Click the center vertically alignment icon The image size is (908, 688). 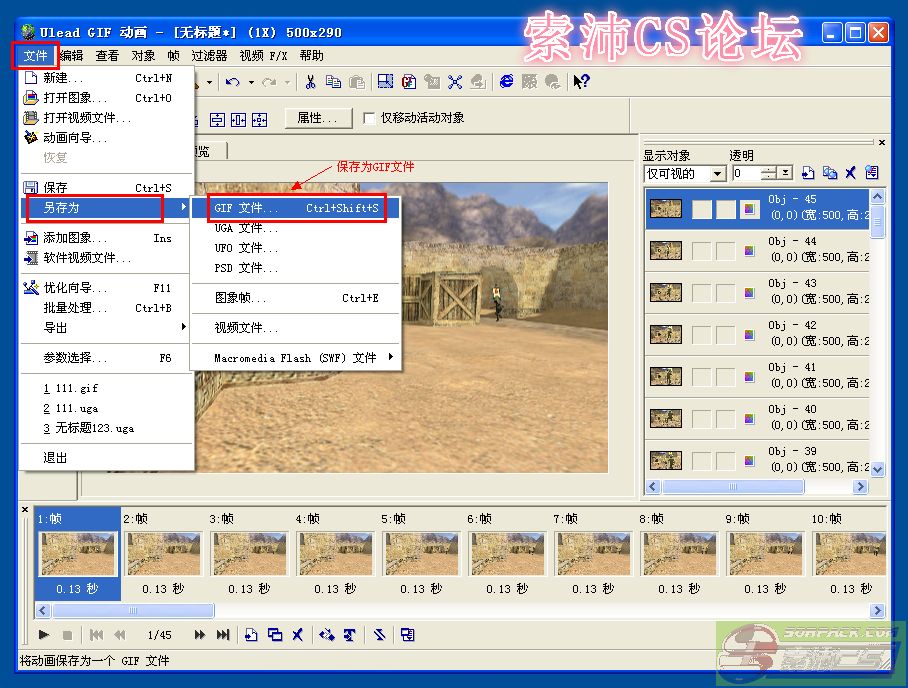coord(217,120)
